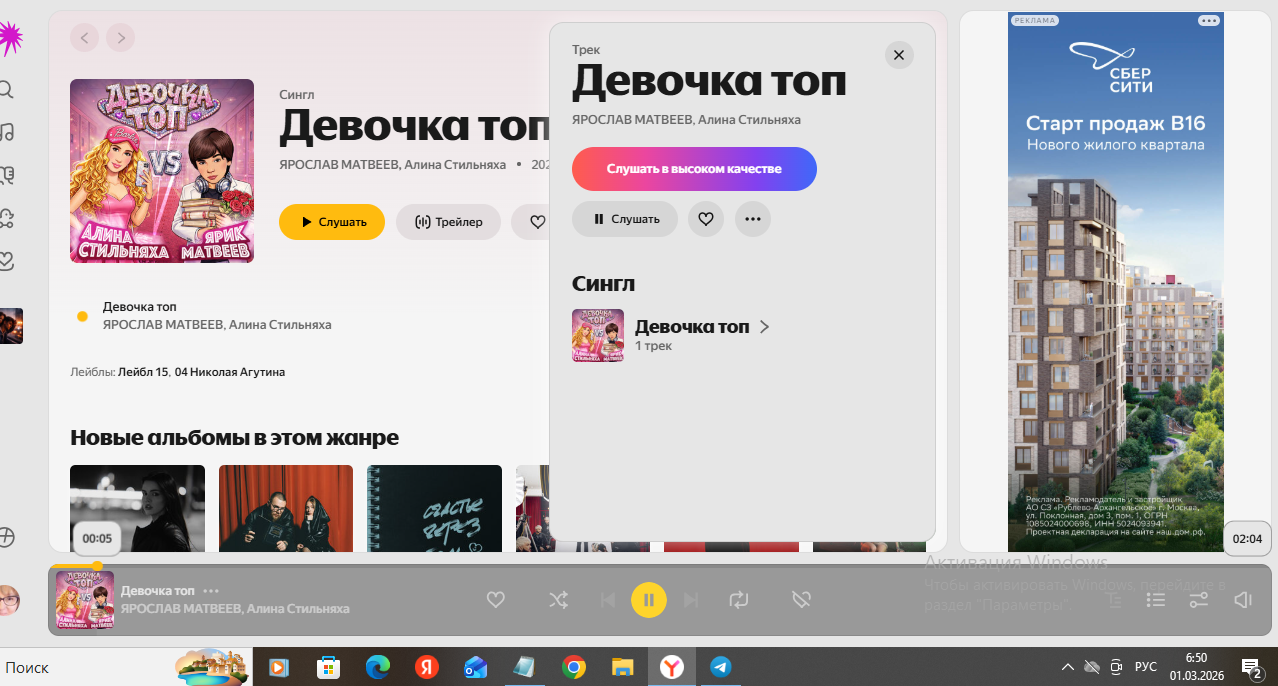Switch input language РУС in tray
The width and height of the screenshot is (1278, 686).
coord(1146,667)
